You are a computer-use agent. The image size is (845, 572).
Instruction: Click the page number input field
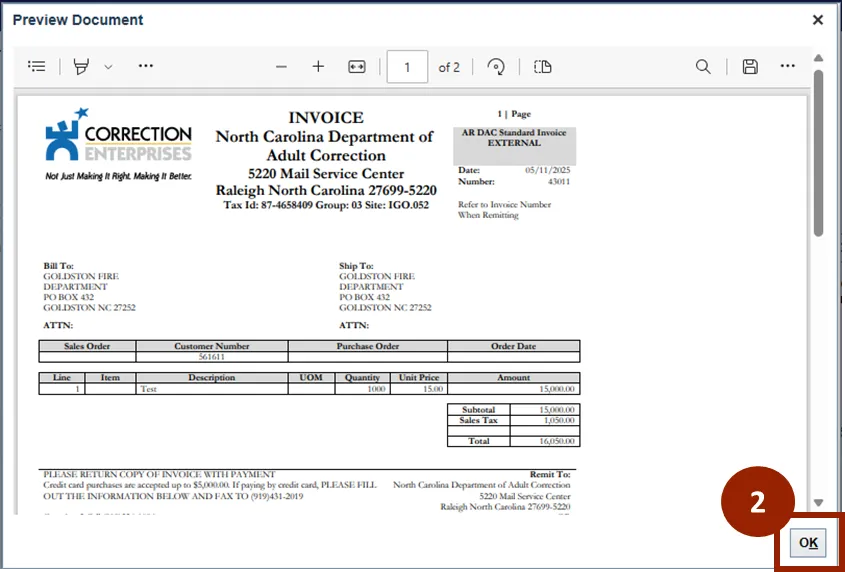[407, 67]
